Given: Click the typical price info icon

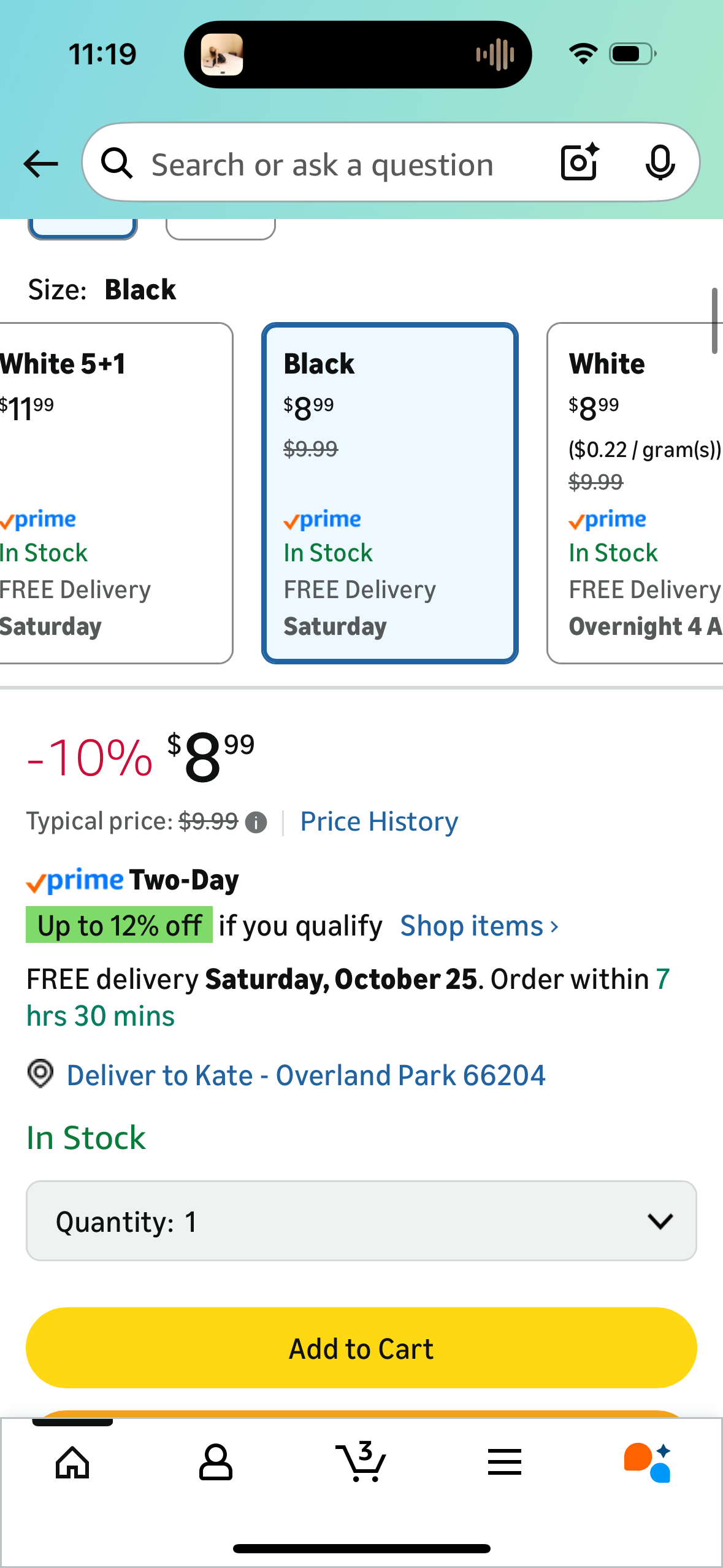Looking at the screenshot, I should [256, 822].
